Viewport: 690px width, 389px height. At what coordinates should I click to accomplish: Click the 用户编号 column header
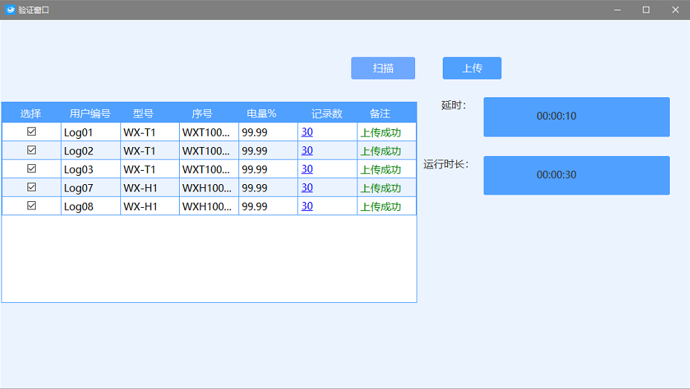pyautogui.click(x=90, y=114)
